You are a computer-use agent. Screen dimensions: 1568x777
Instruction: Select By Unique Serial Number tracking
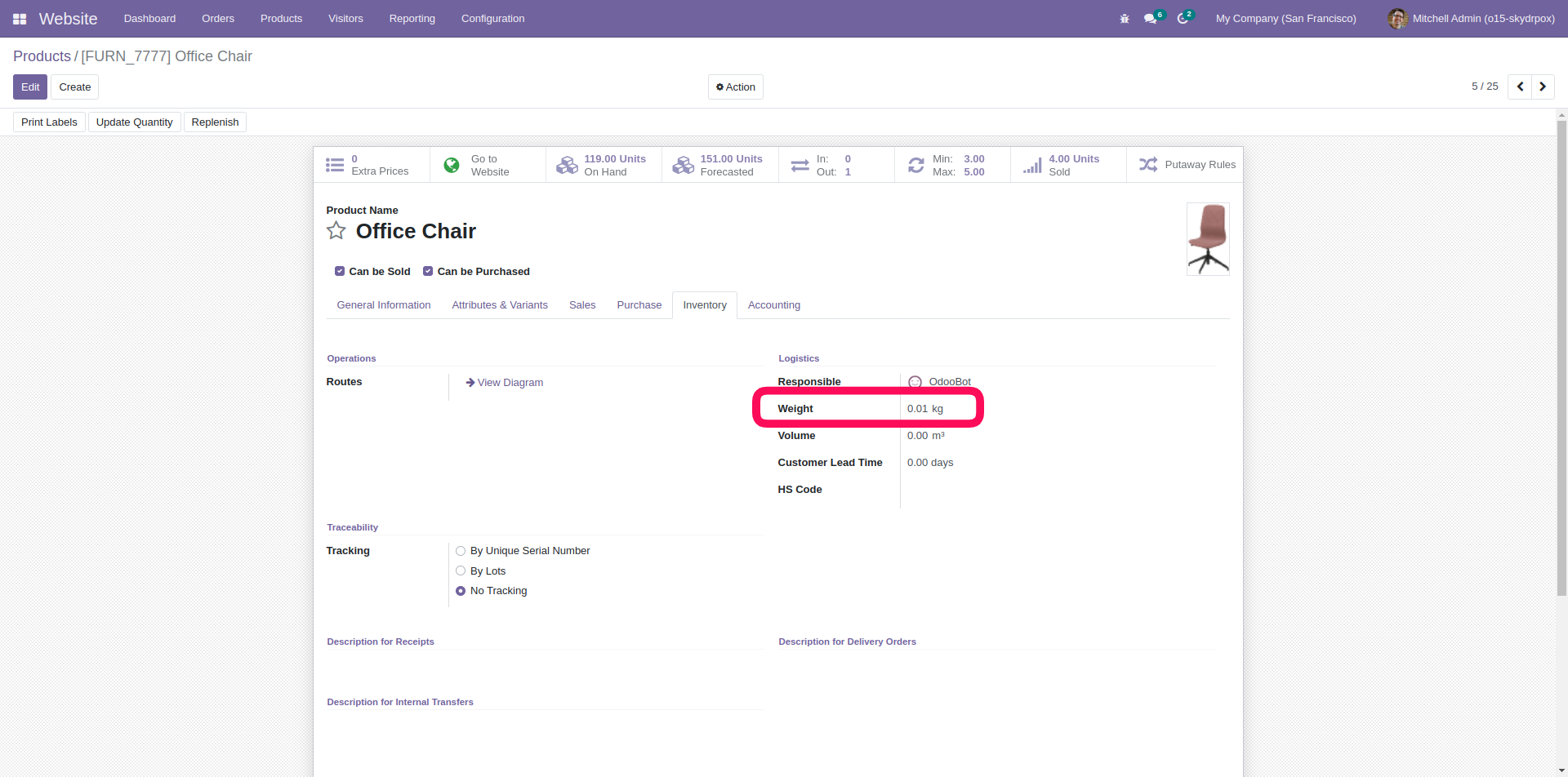point(461,551)
